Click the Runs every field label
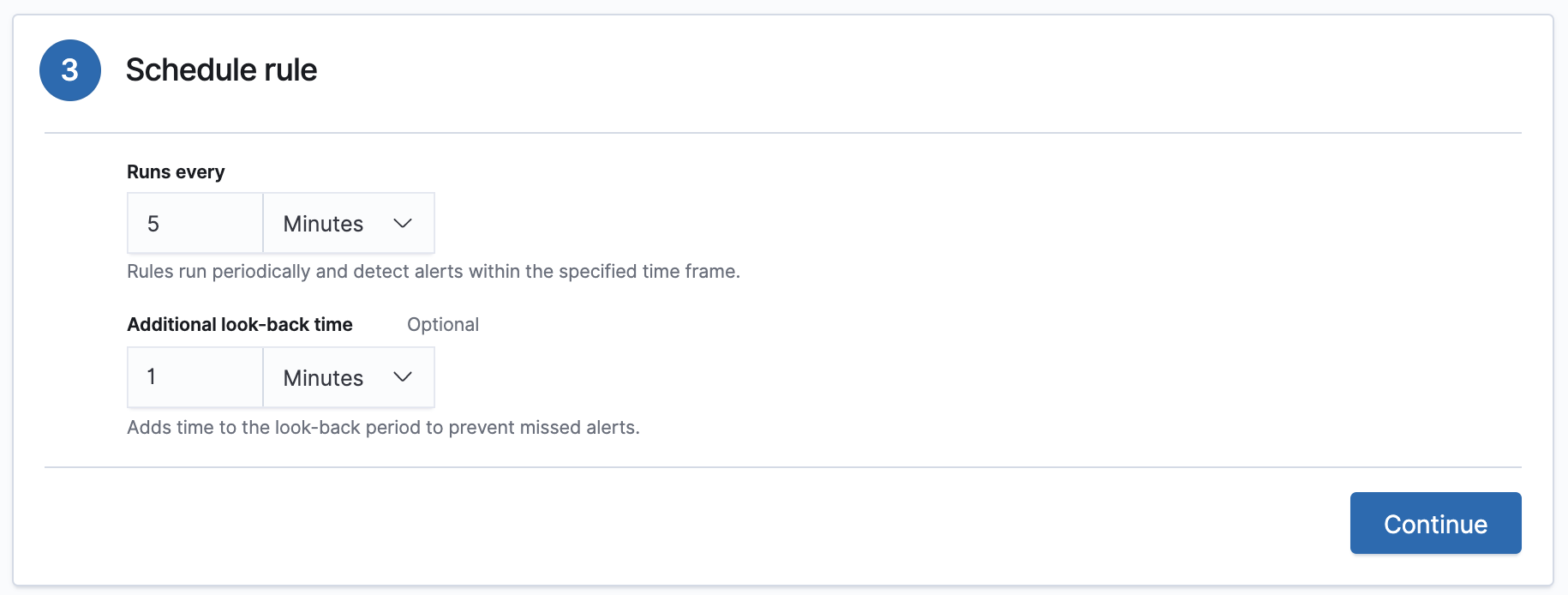Viewport: 1568px width, 595px height. [x=176, y=171]
